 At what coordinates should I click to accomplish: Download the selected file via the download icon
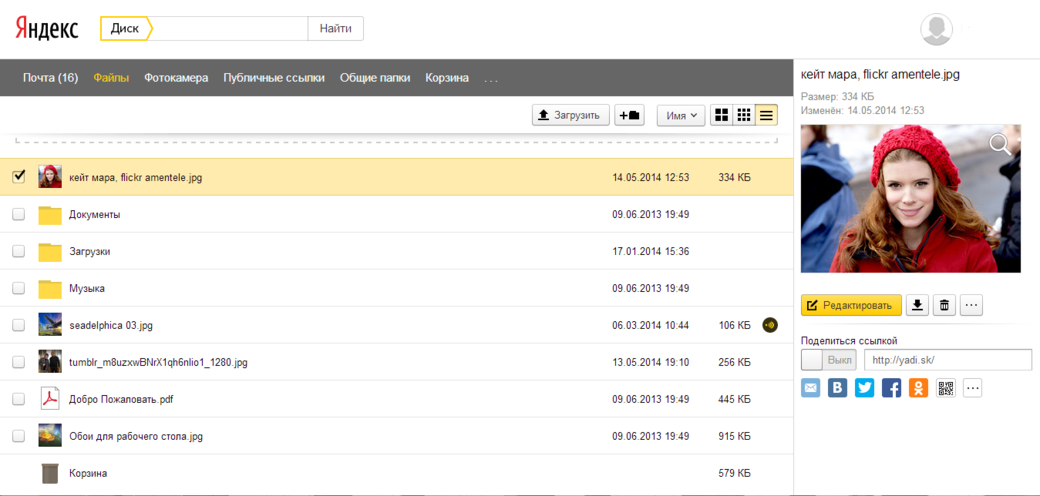tap(917, 305)
